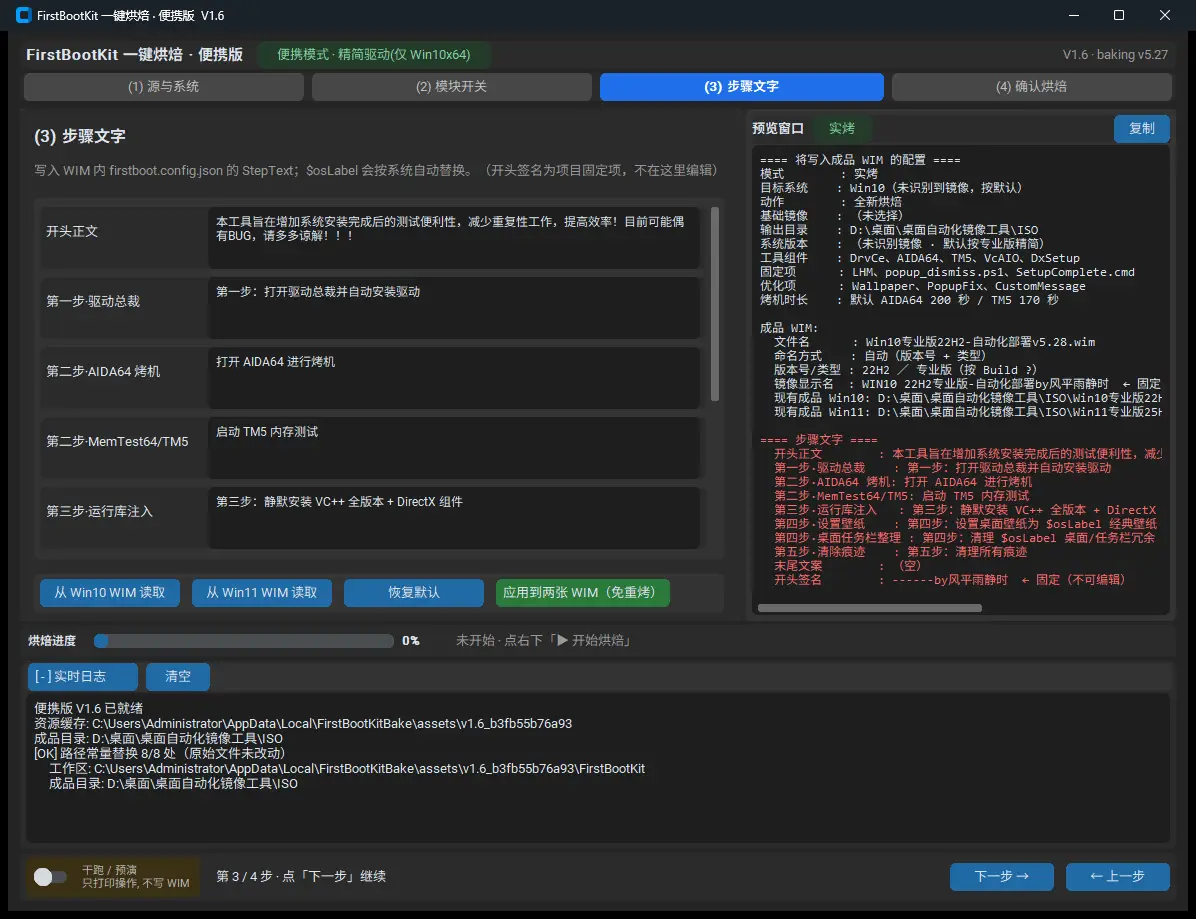
Task: Click the log line 便携版 V1.6 已就绪
Action: tap(88, 709)
